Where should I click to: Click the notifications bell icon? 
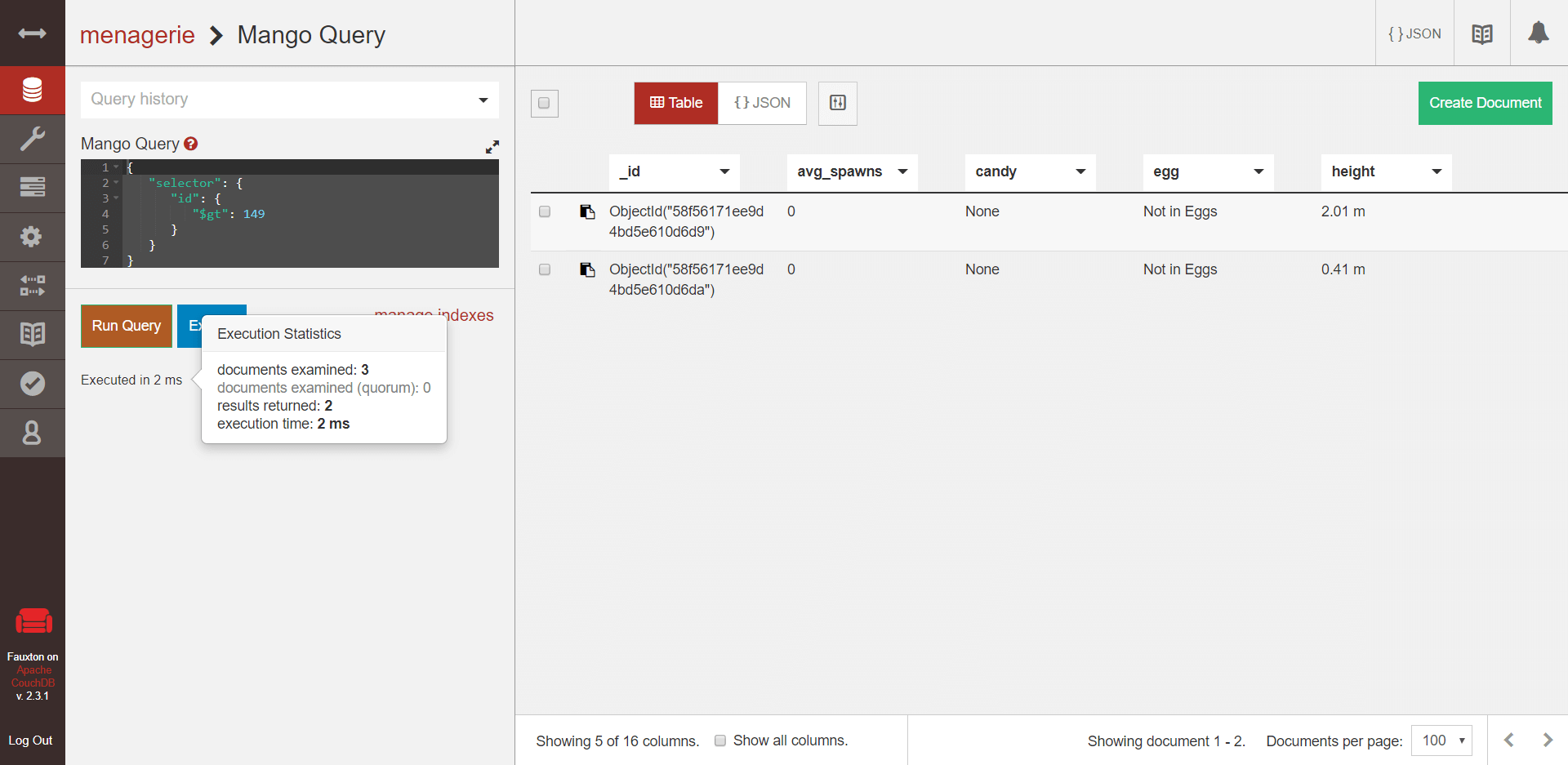pyautogui.click(x=1539, y=33)
